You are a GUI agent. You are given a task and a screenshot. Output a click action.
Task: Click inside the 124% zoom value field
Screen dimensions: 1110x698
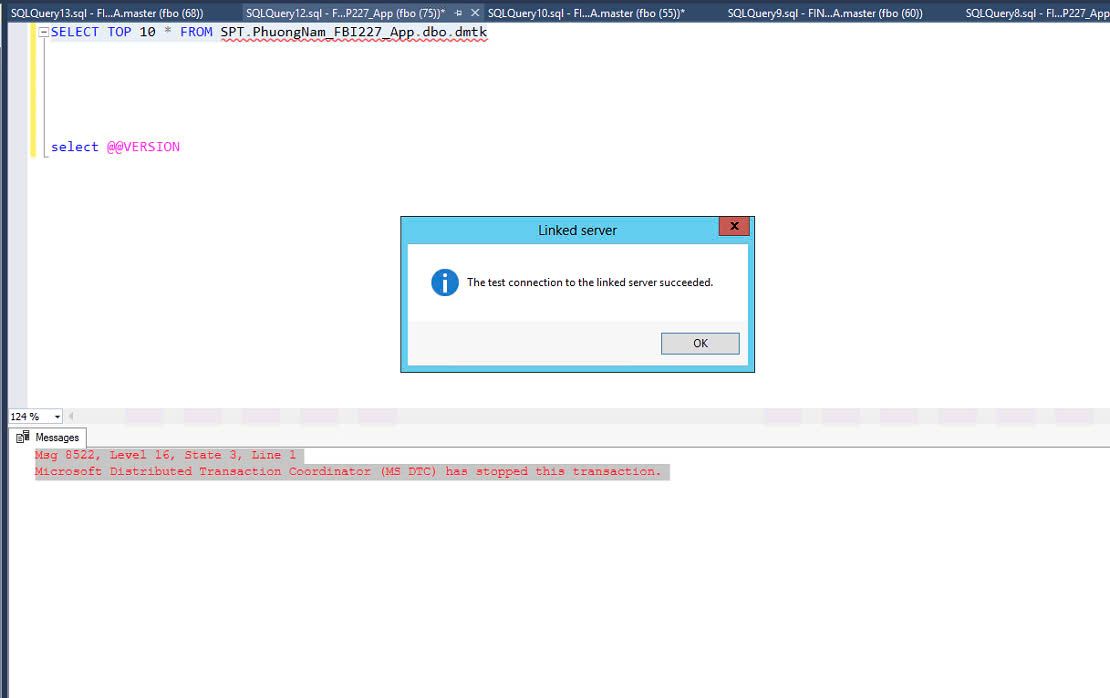pos(25,416)
